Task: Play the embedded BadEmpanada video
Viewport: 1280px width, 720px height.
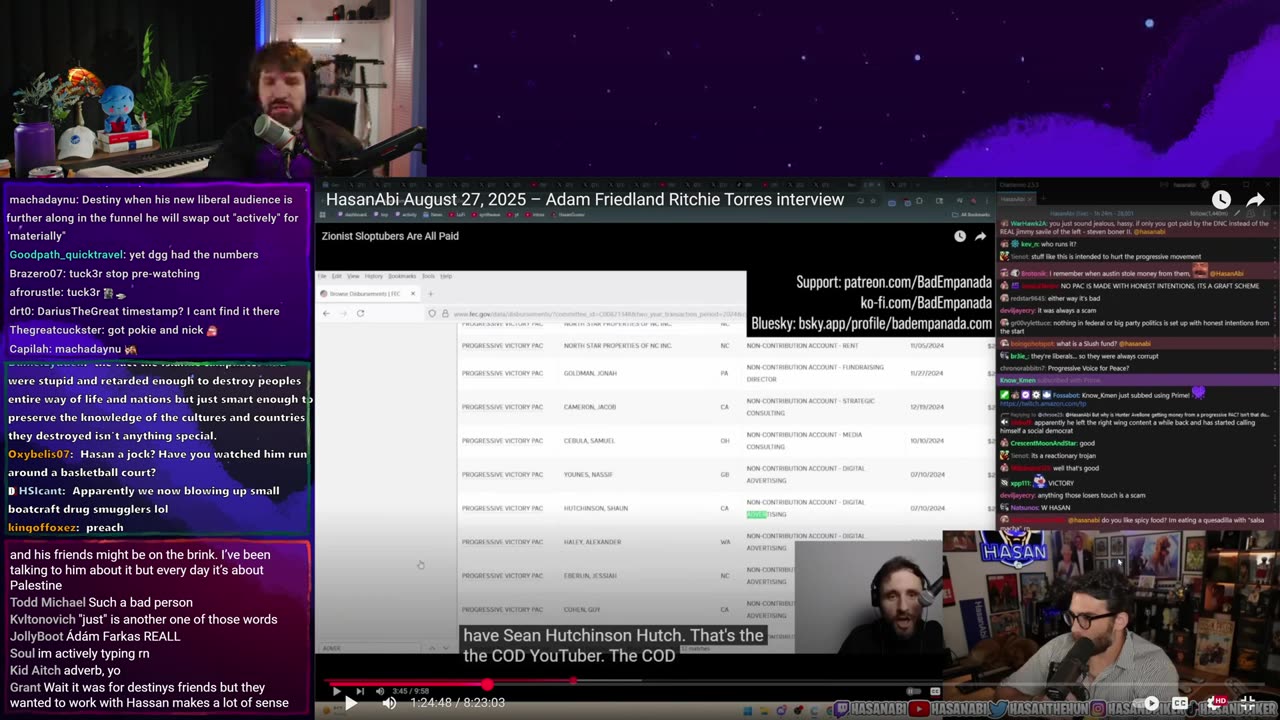Action: pyautogui.click(x=336, y=691)
